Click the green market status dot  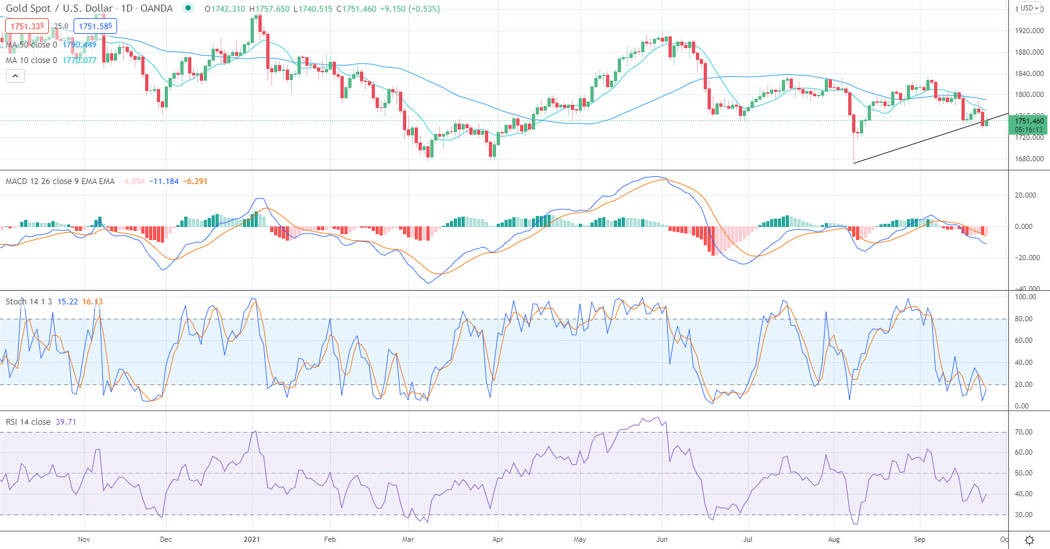coord(188,9)
